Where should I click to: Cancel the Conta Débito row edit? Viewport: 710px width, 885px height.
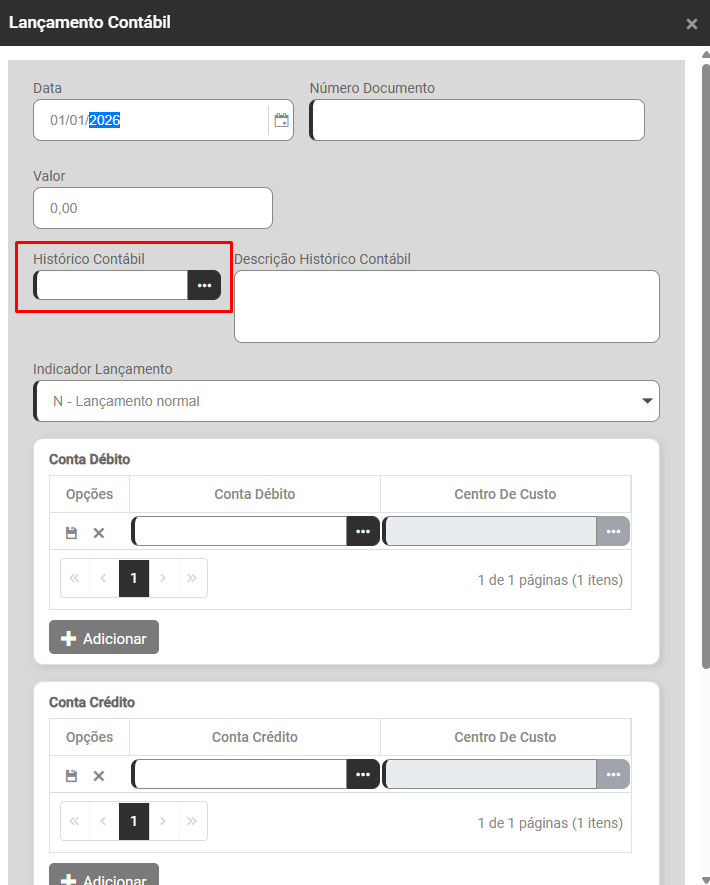coord(99,533)
